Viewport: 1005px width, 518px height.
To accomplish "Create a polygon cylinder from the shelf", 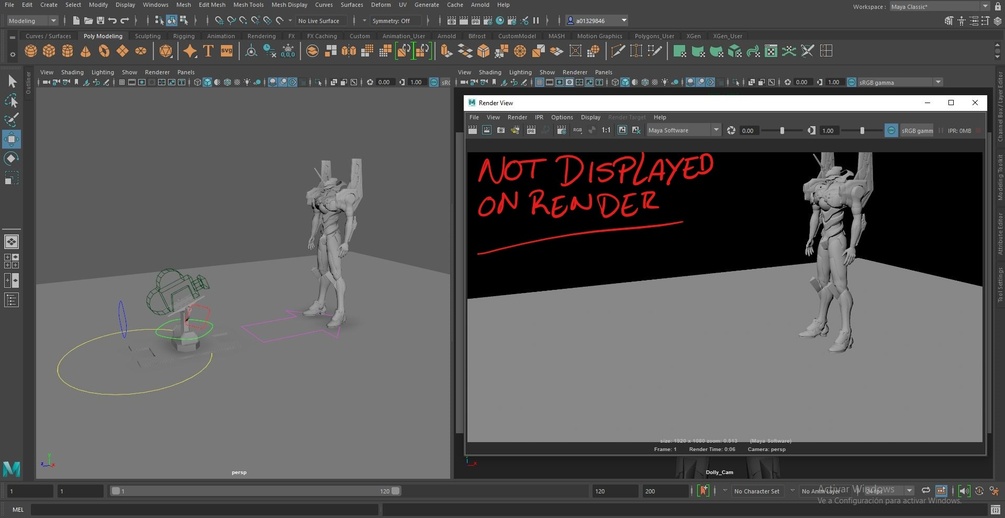I will click(67, 51).
